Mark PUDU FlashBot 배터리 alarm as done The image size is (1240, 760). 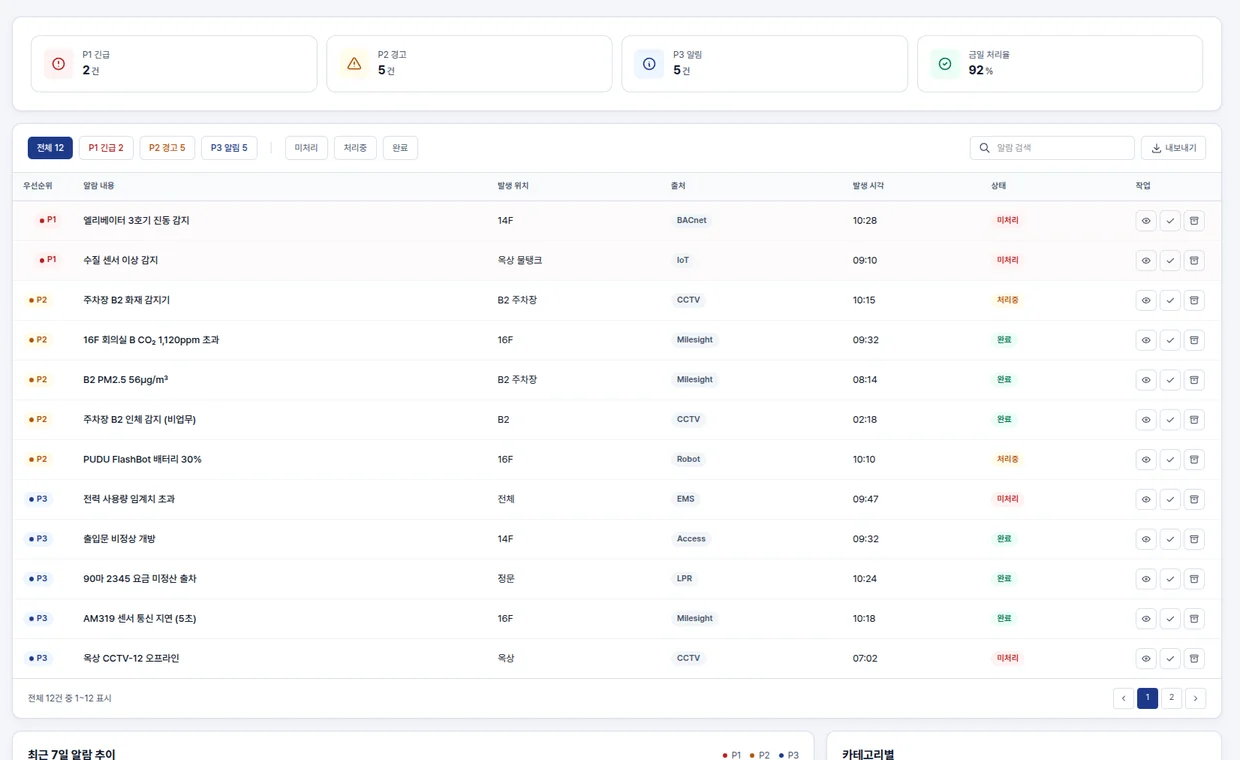[x=1170, y=459]
